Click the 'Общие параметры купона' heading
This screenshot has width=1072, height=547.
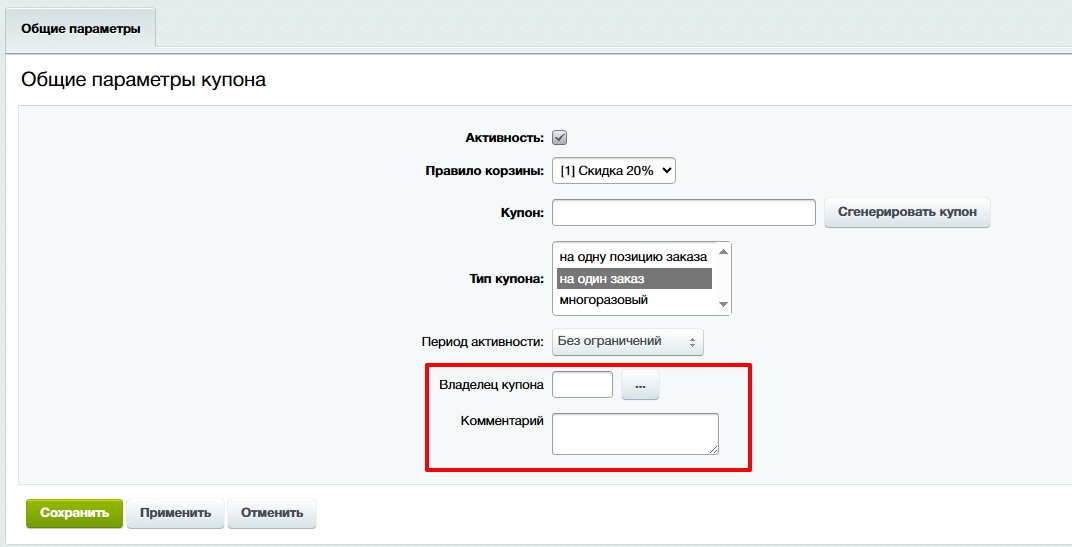pyautogui.click(x=144, y=80)
